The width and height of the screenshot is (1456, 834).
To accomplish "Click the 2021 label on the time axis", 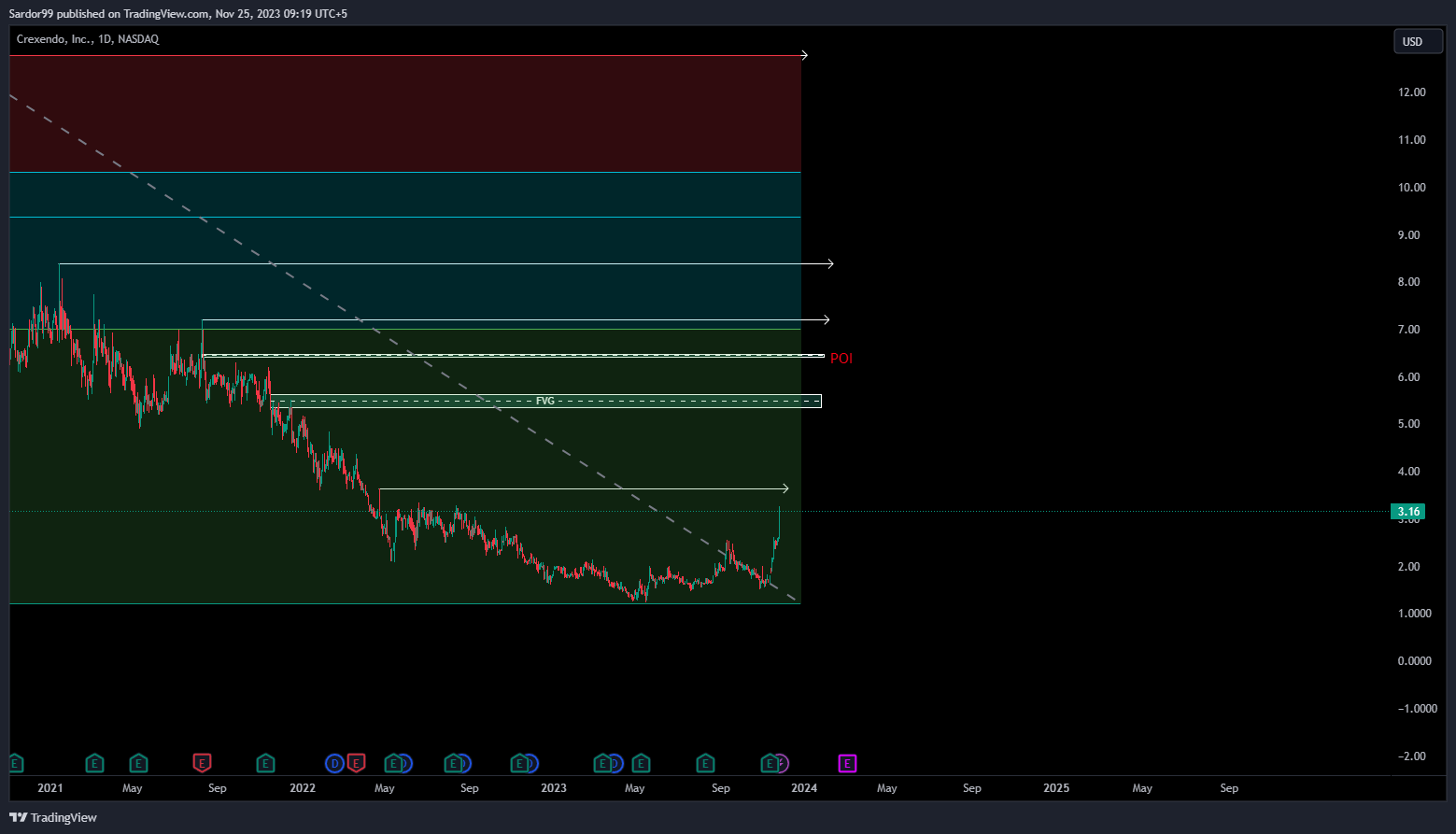I will (x=50, y=788).
